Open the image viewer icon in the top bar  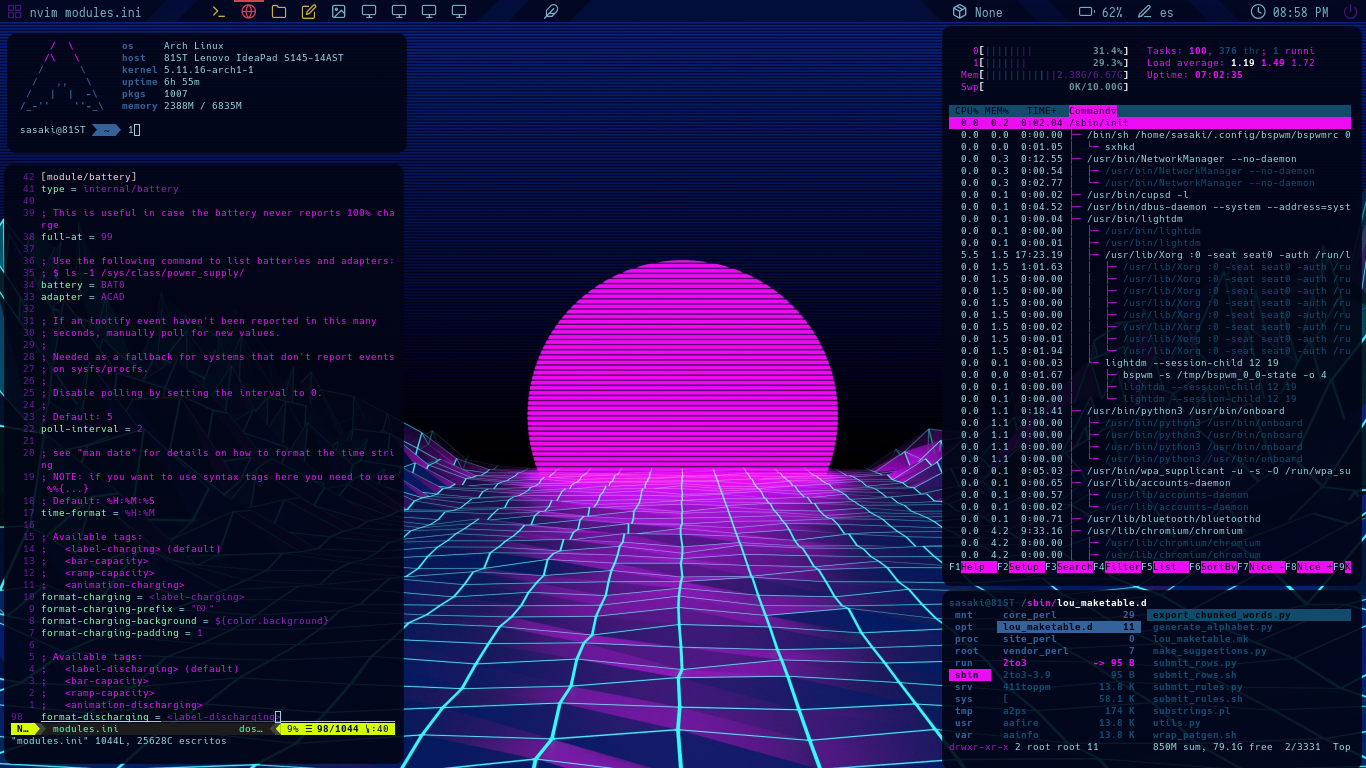point(340,12)
